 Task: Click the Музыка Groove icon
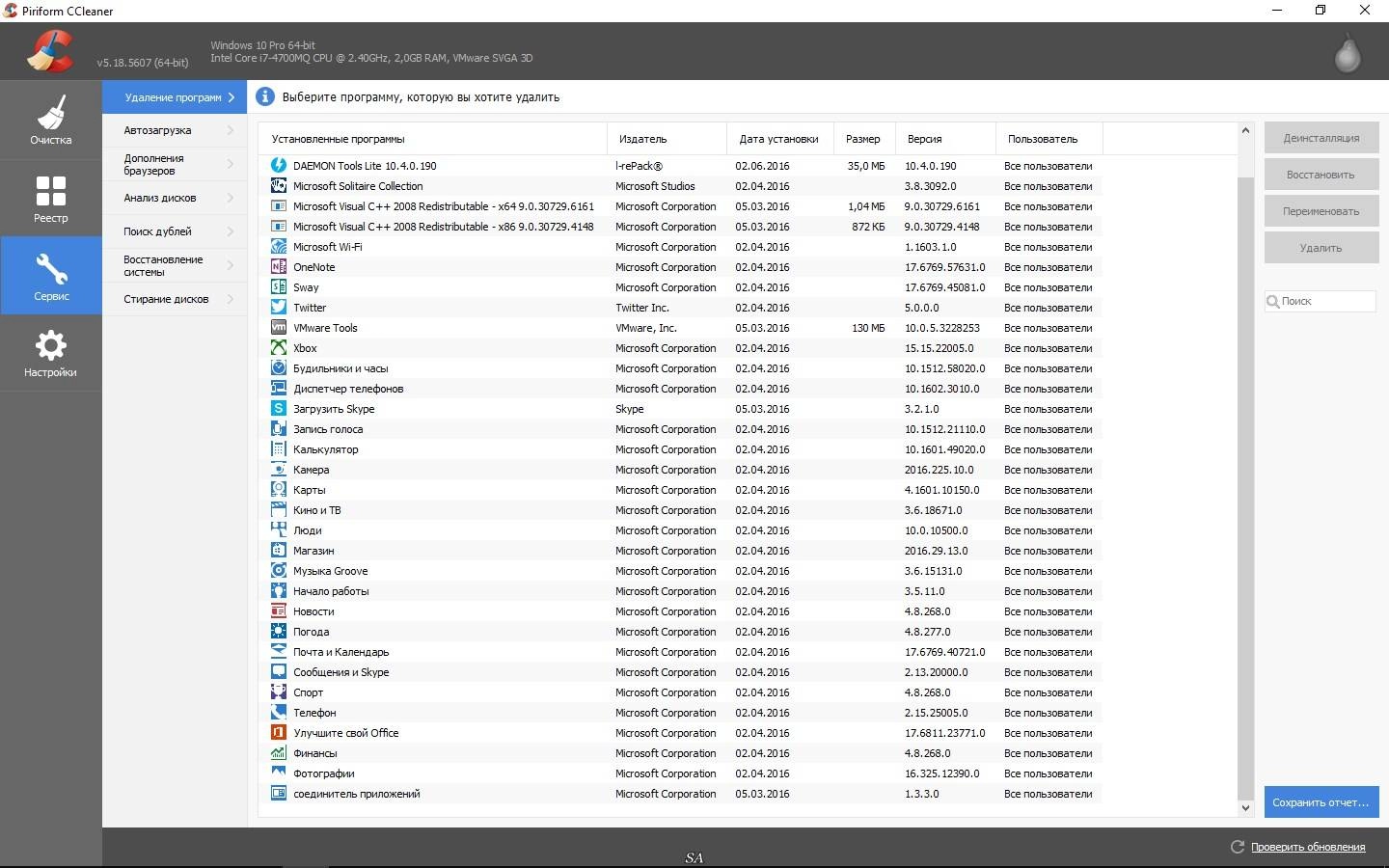(279, 571)
